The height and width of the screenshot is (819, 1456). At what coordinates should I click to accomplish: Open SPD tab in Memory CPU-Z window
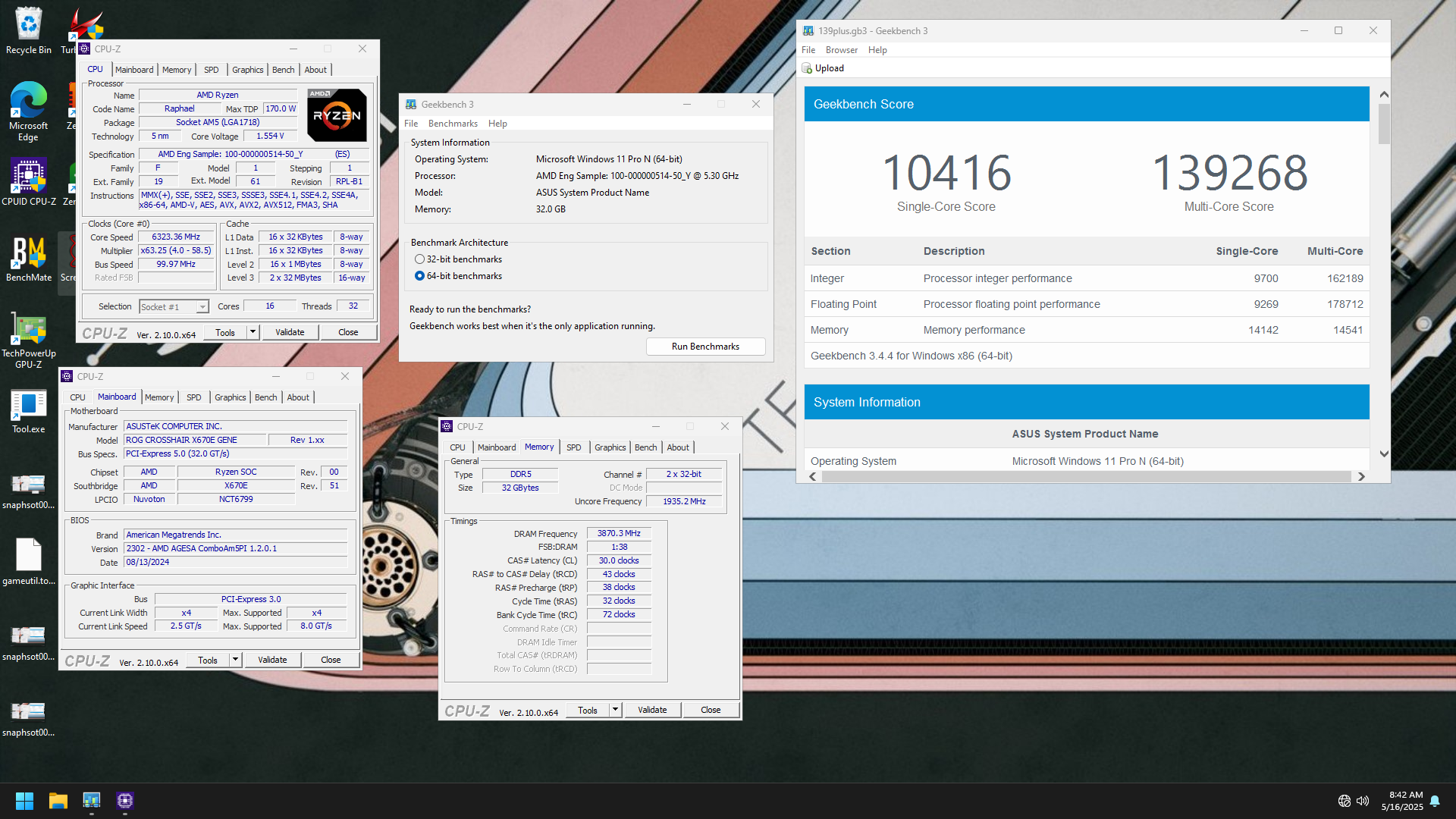coord(574,447)
